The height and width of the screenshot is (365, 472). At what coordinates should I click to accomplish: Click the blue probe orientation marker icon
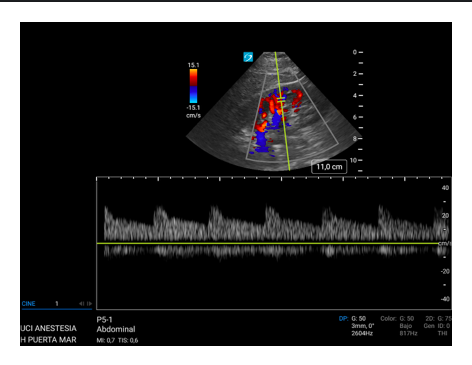(x=248, y=57)
